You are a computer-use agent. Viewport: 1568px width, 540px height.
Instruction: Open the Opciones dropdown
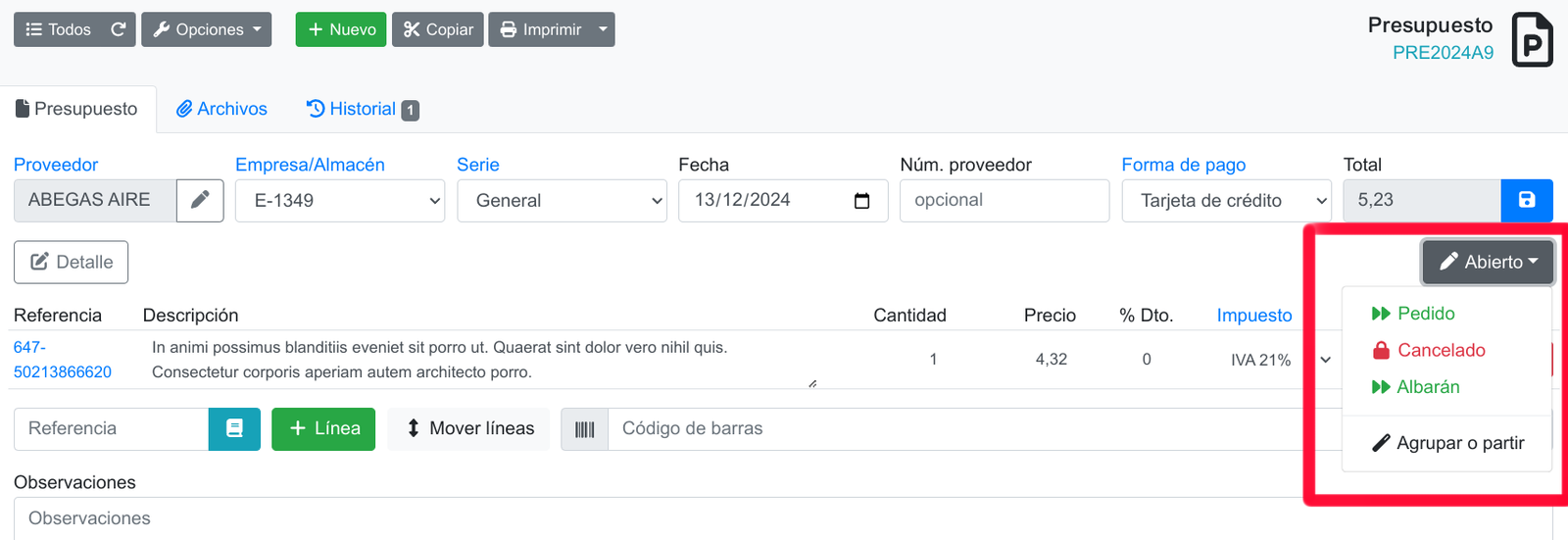pos(207,29)
